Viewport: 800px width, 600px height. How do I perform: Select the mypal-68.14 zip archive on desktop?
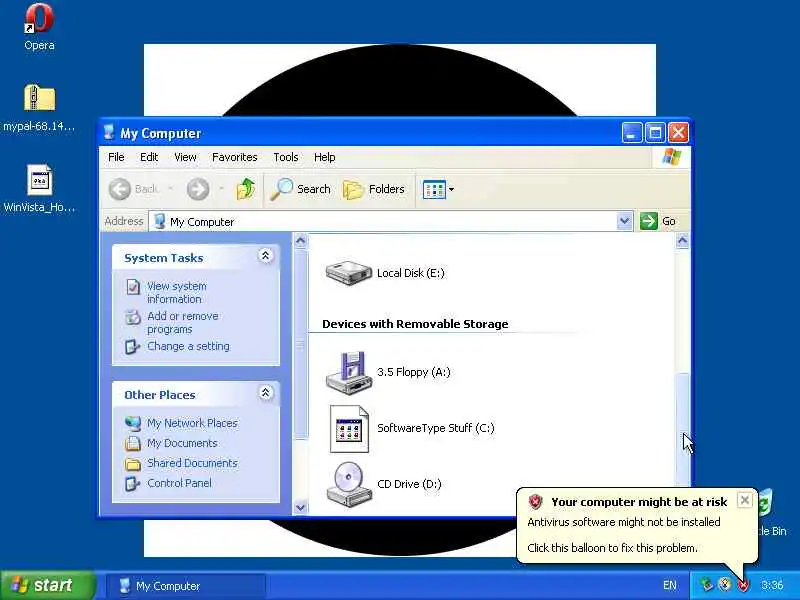point(39,108)
